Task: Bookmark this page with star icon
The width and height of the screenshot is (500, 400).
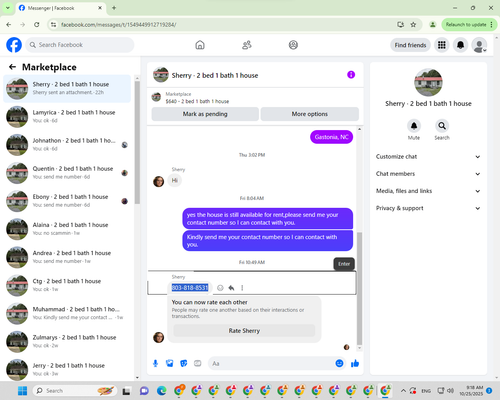Action: pyautogui.click(x=413, y=24)
